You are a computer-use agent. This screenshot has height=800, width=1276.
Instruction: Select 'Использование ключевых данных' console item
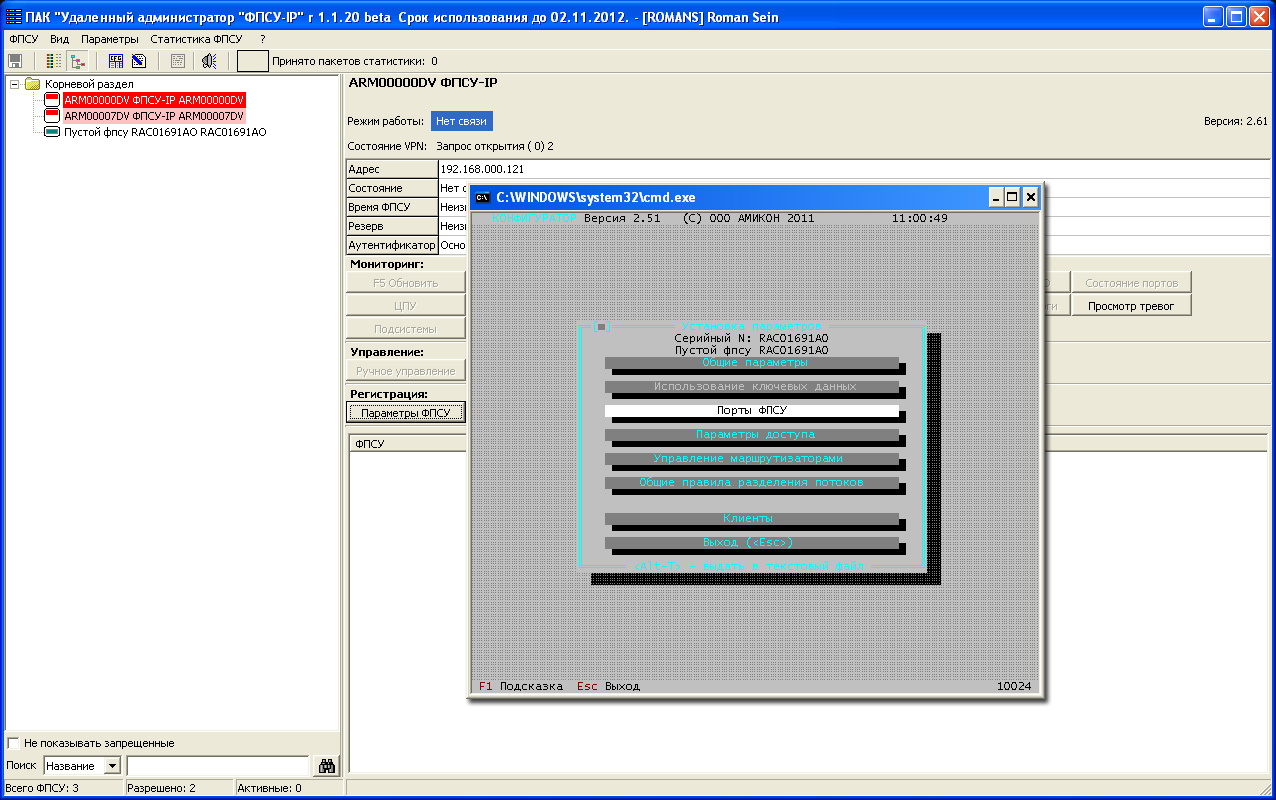tap(752, 386)
